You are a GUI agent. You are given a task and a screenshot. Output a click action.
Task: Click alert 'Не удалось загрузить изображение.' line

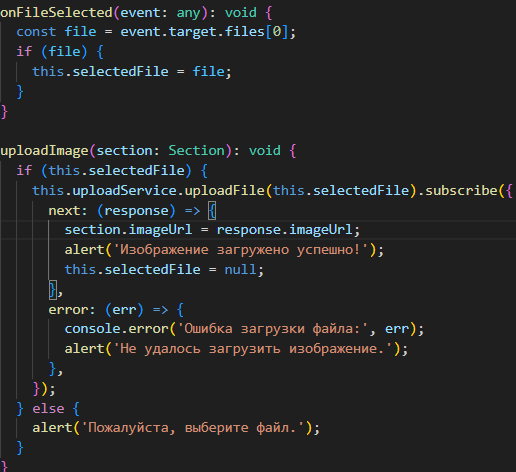[236, 349]
